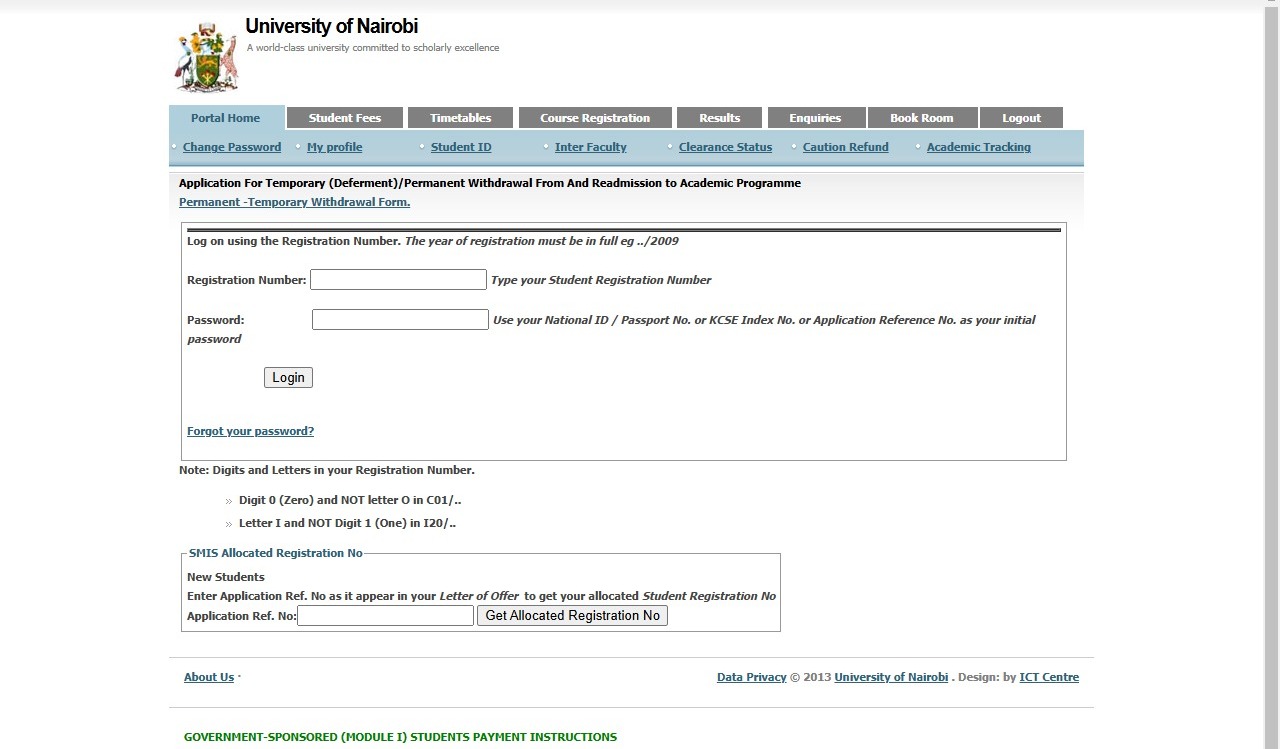1280x749 pixels.
Task: Select the Enquiries tab
Action: point(815,118)
